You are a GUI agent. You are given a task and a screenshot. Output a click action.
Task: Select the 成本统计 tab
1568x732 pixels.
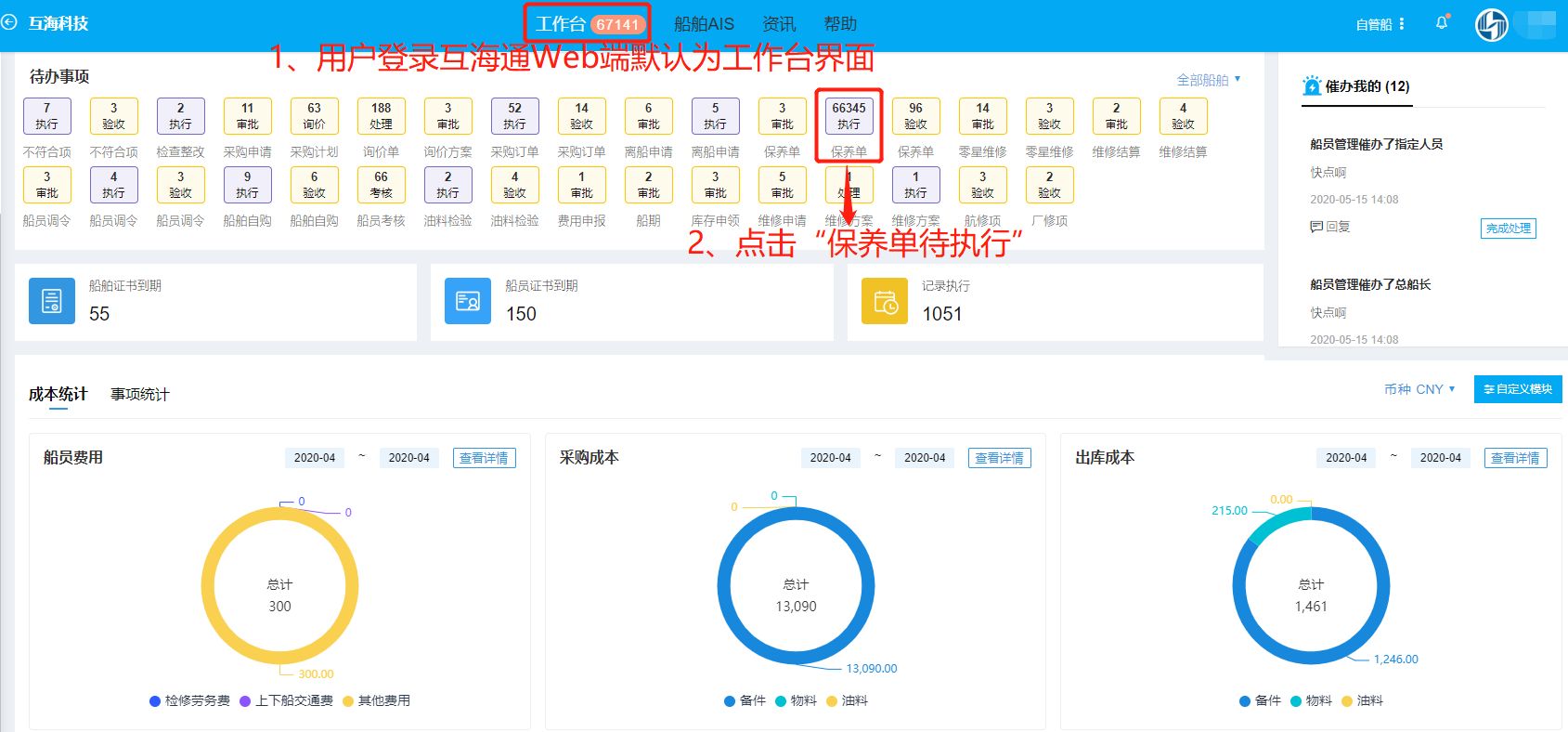[x=58, y=394]
